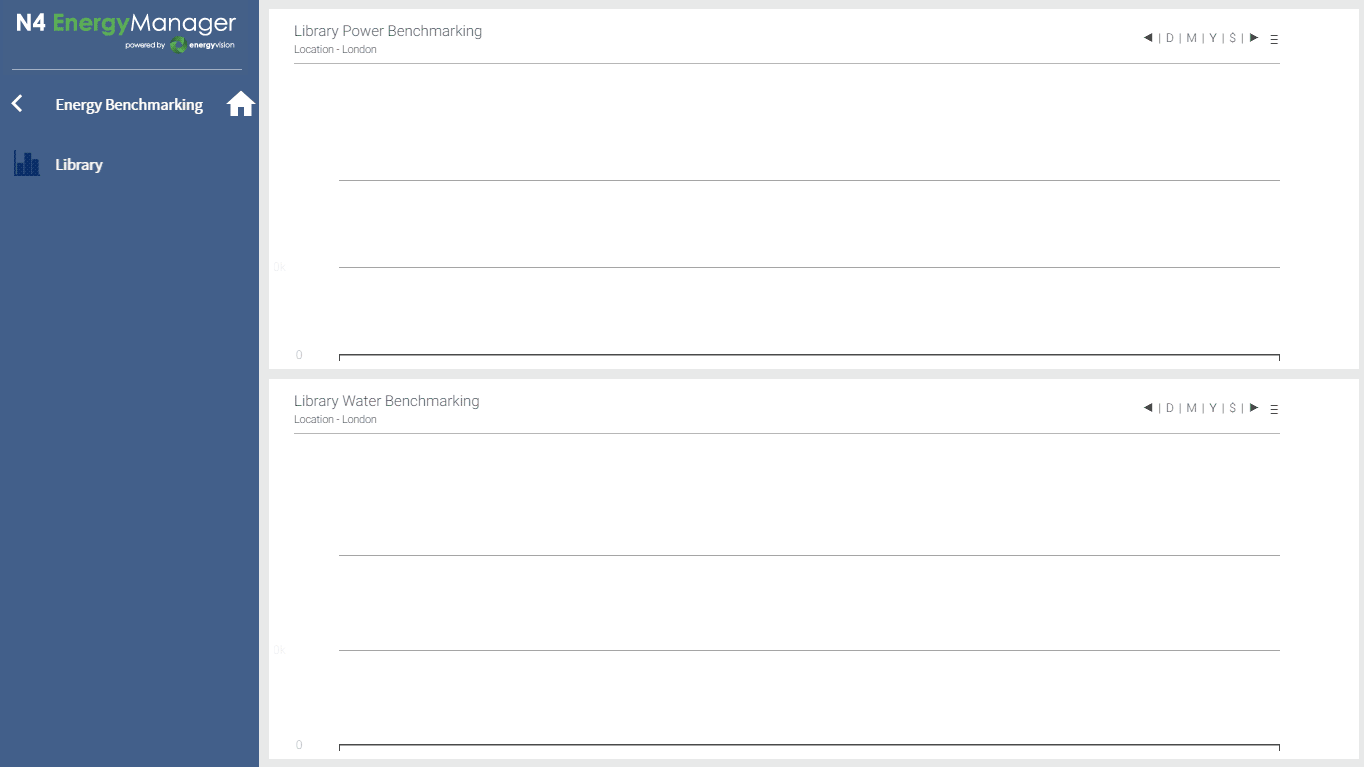
Task: Switch Power Benchmarking chart to Year view
Action: coord(1213,38)
